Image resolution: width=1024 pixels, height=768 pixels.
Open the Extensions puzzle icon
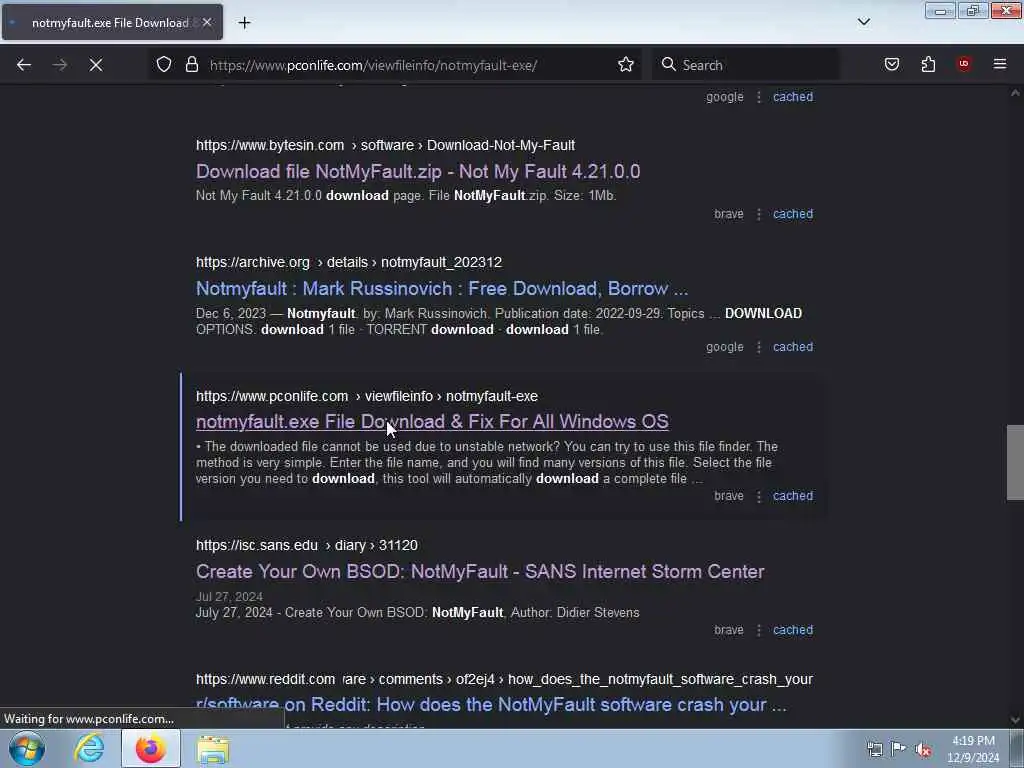928,65
